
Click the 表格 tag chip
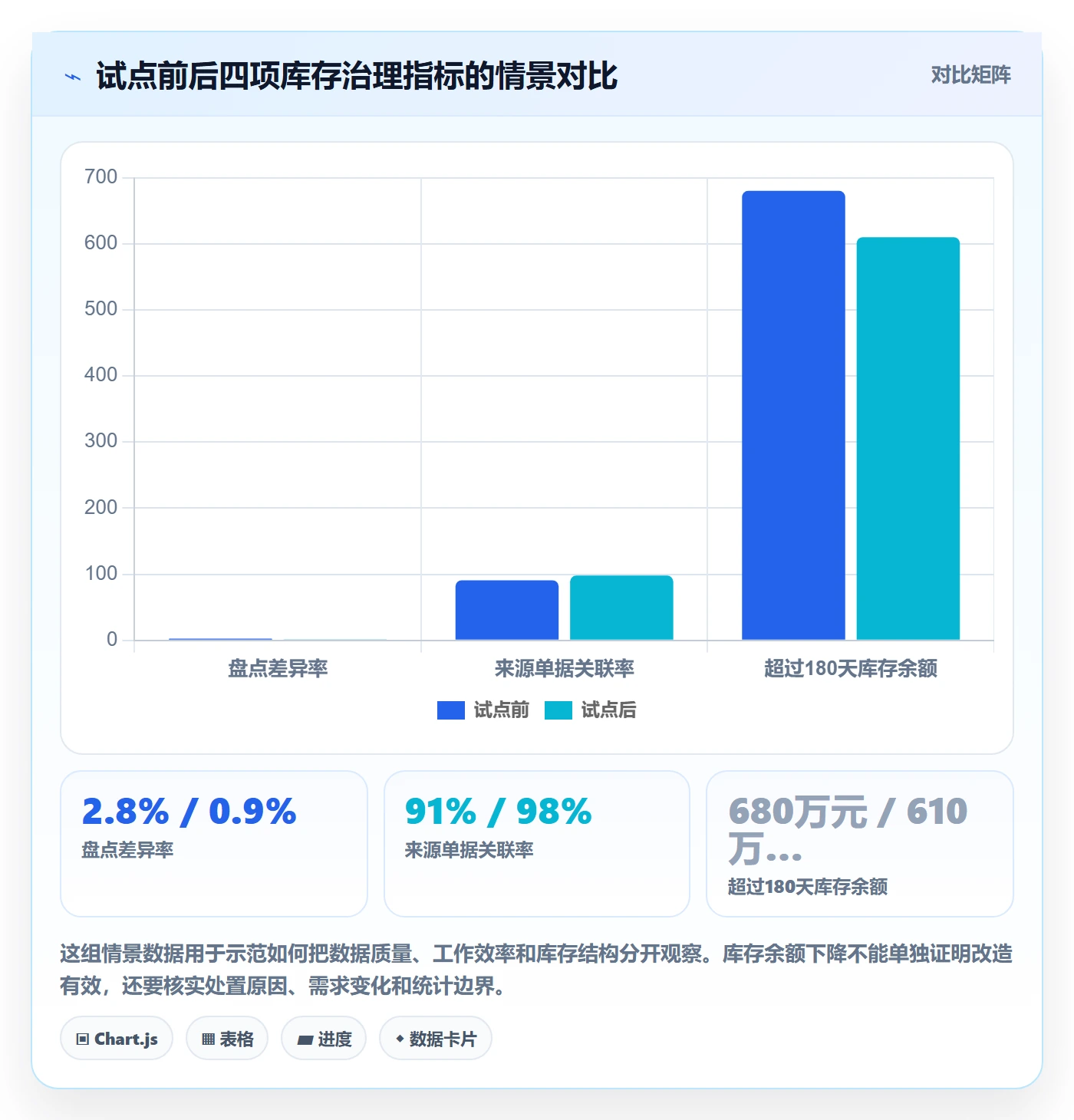coord(227,1039)
